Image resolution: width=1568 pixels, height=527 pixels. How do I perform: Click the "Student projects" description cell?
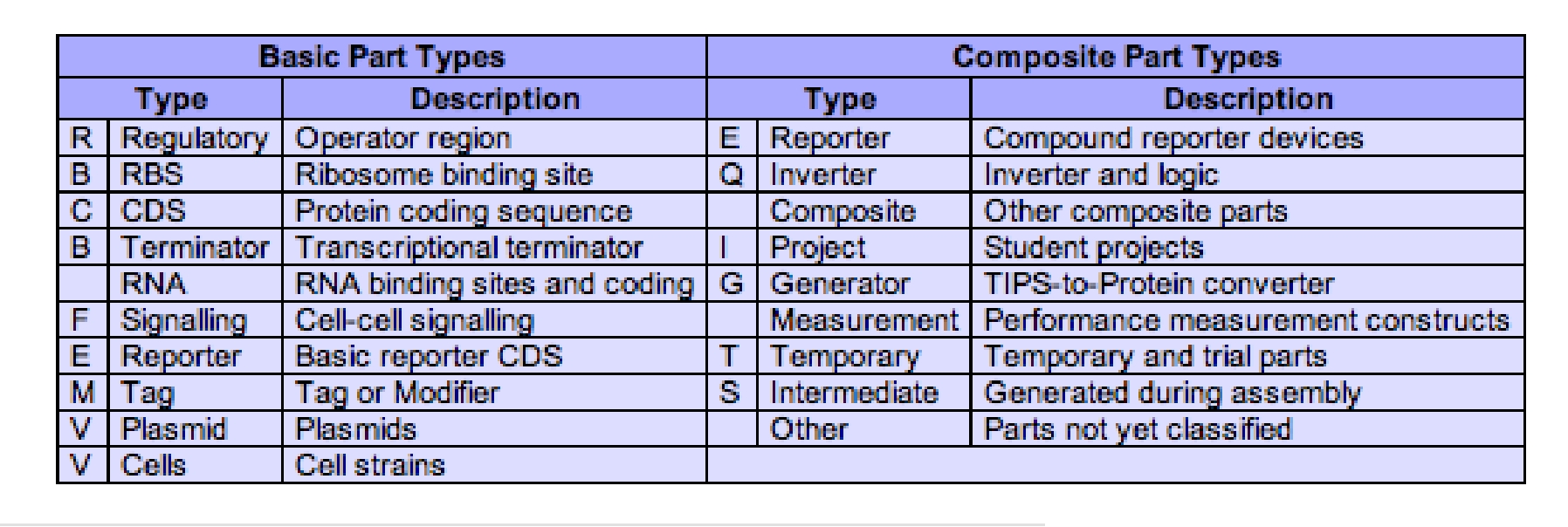(1093, 248)
